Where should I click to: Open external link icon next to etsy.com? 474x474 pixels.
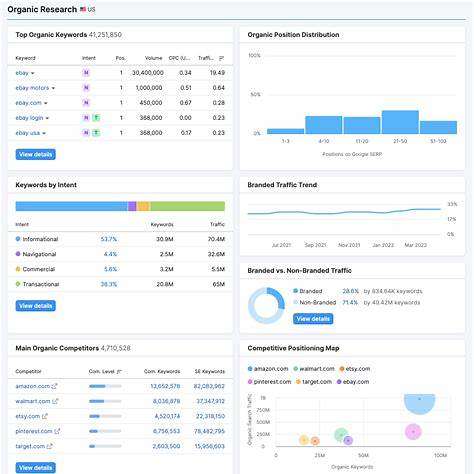pos(45,416)
